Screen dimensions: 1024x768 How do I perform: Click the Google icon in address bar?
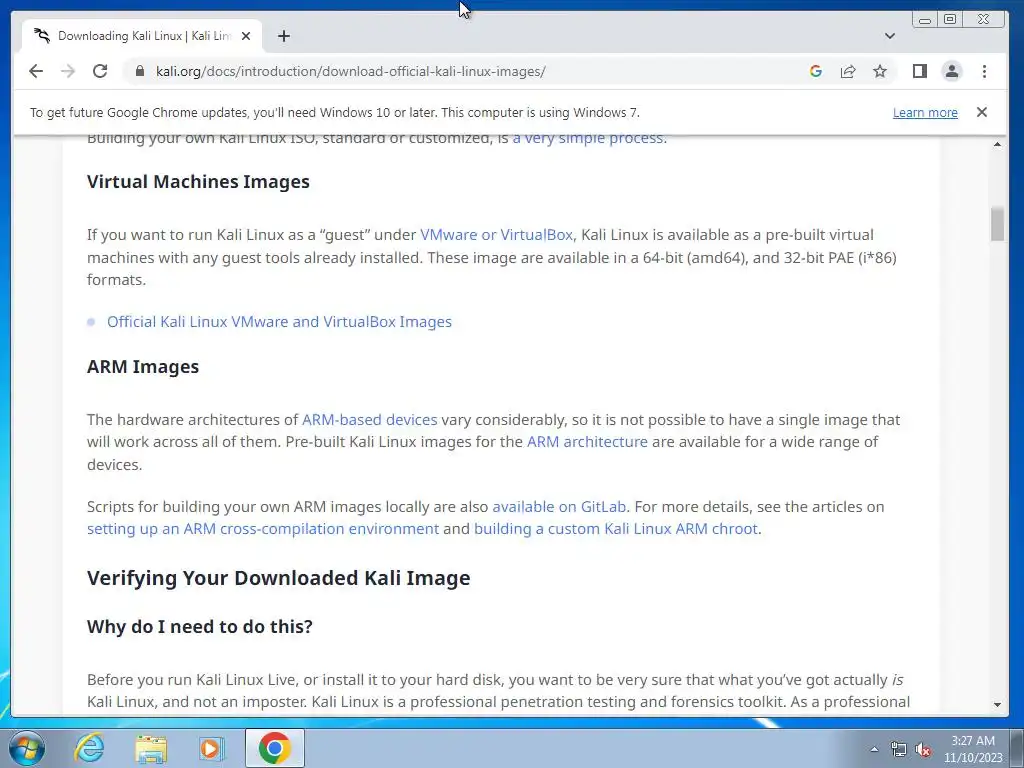816,71
